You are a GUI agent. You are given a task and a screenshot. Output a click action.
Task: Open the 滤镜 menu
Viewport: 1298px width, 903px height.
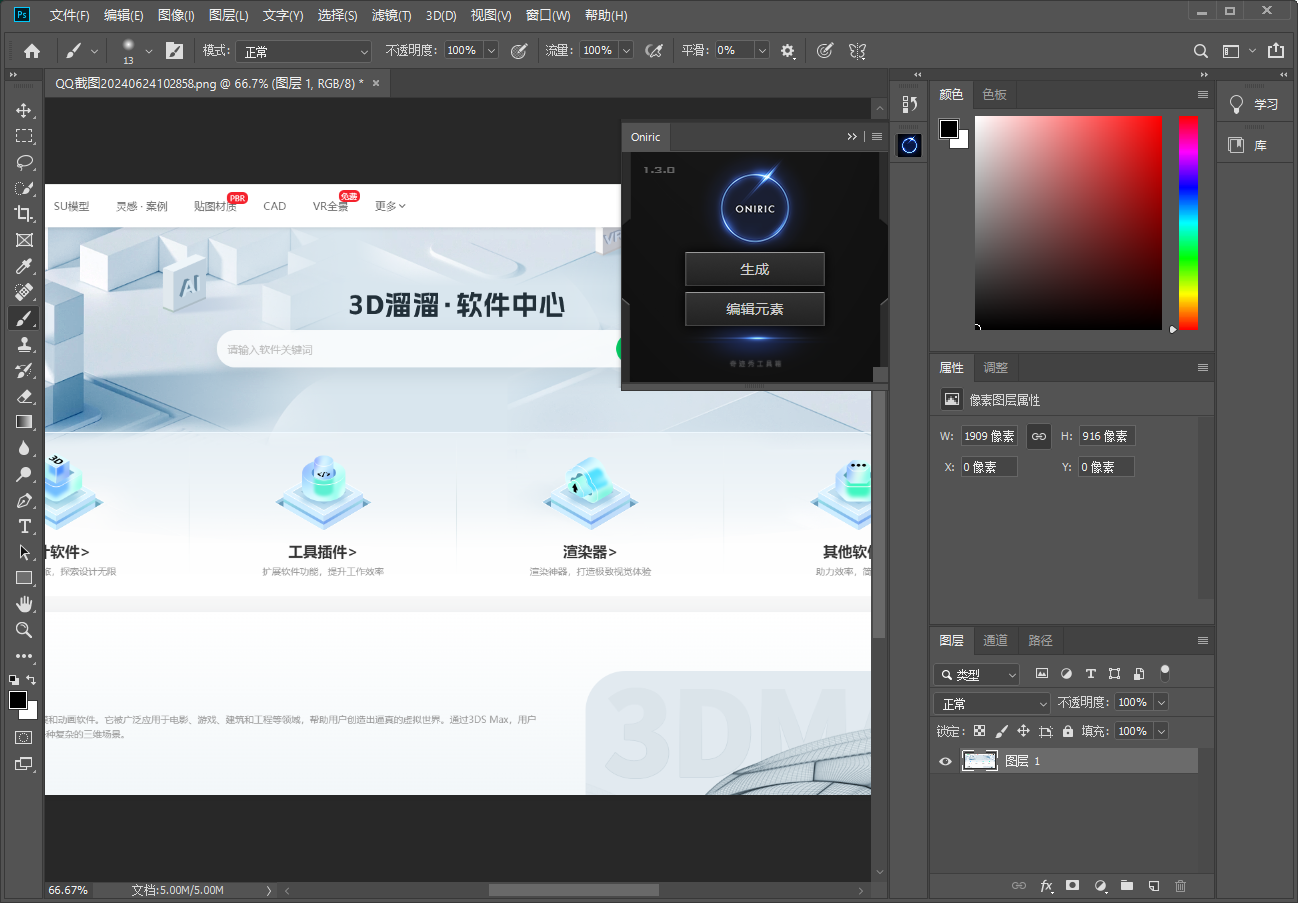[391, 15]
